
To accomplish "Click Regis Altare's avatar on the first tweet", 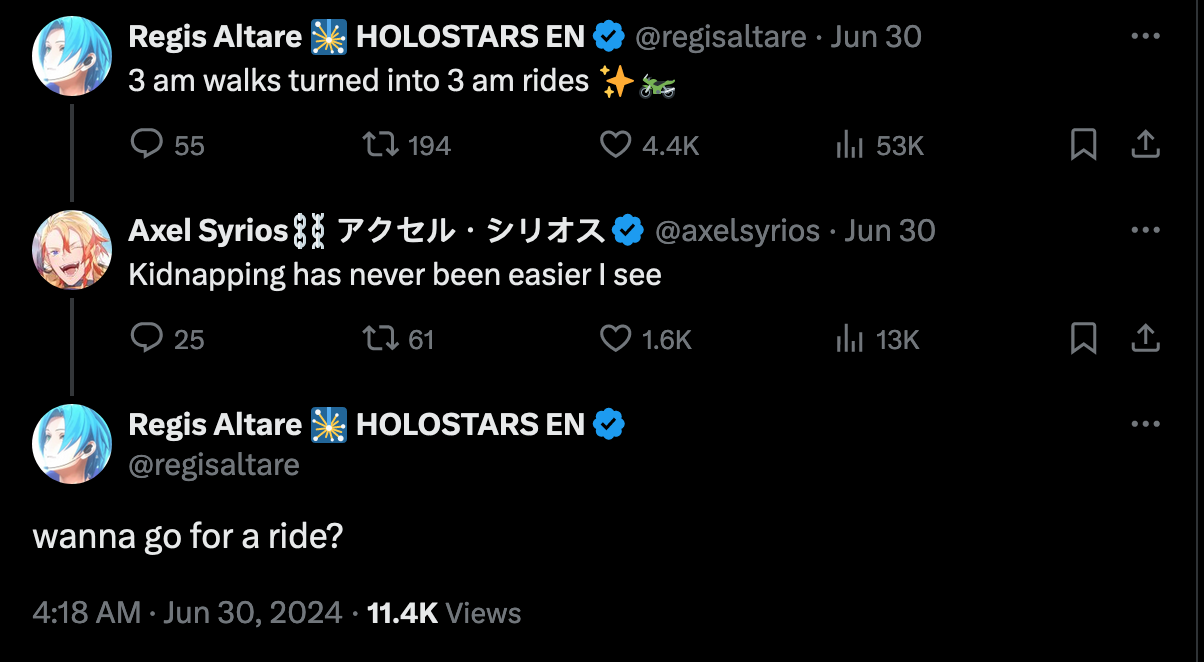I will (71, 56).
